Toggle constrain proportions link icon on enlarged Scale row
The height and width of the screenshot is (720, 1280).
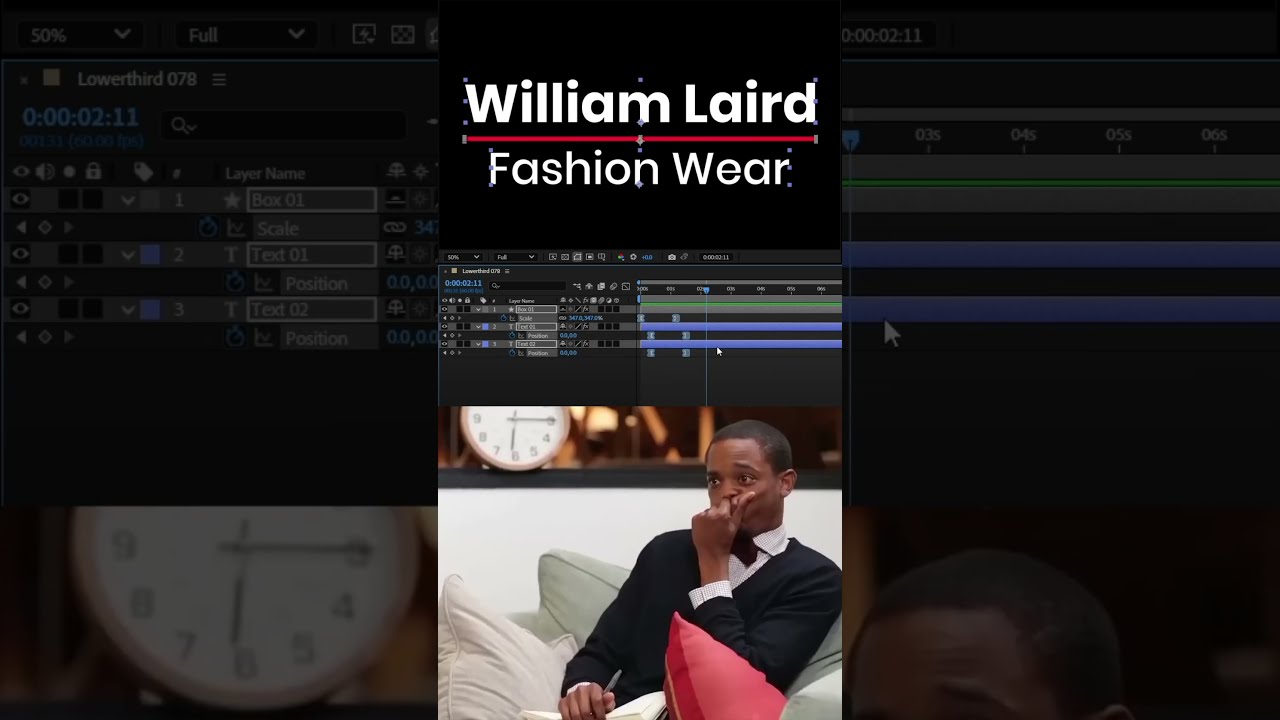pos(396,228)
